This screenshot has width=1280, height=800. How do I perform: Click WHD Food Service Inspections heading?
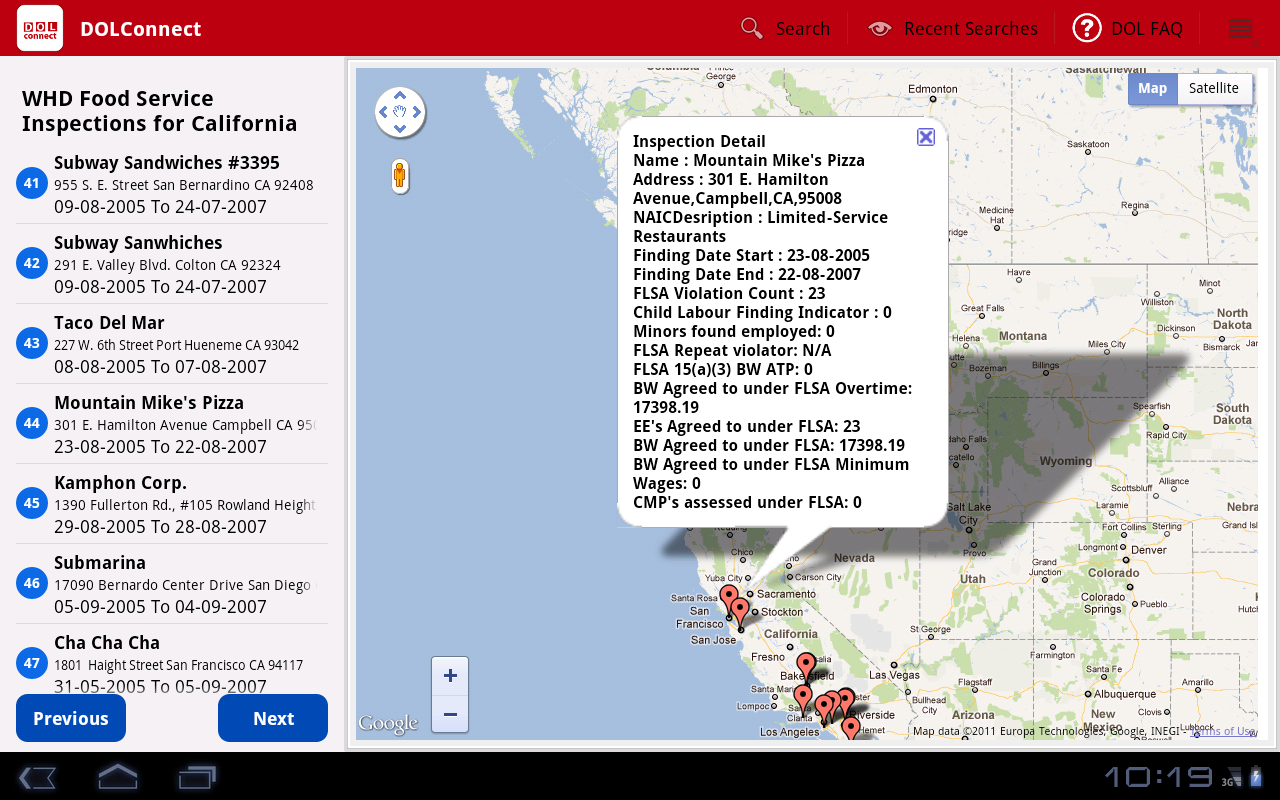pos(160,111)
